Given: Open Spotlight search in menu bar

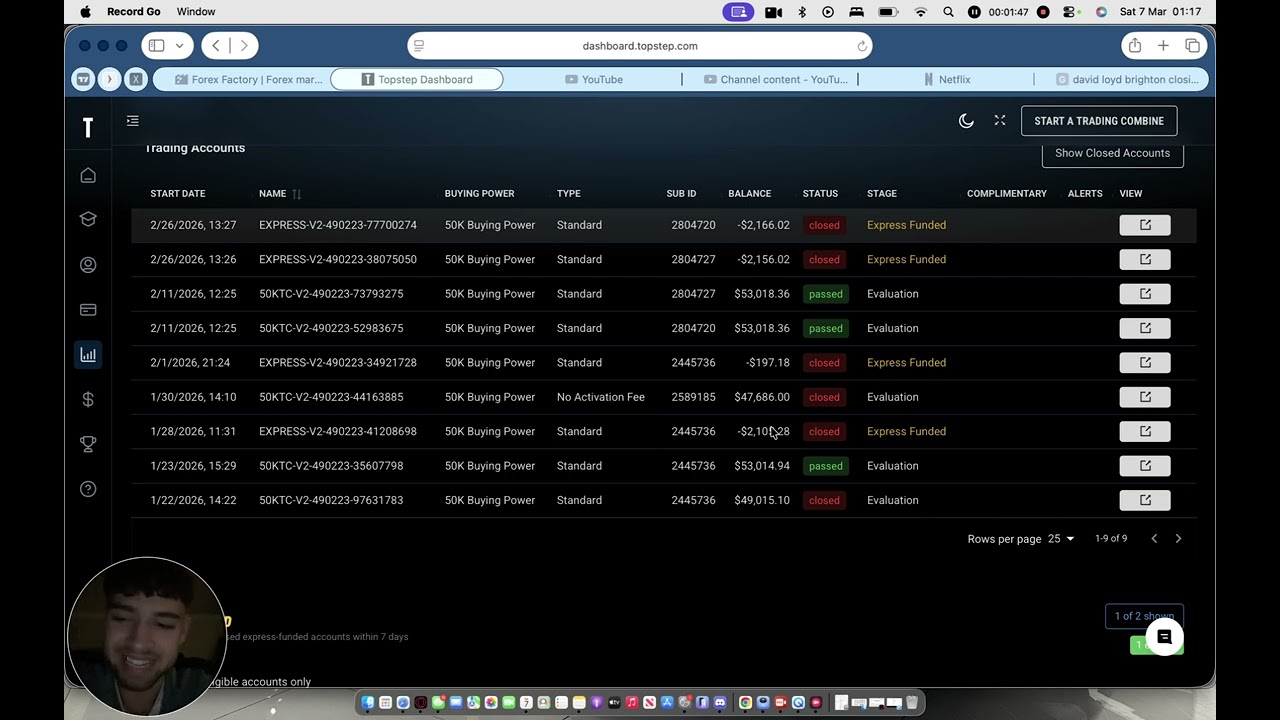Looking at the screenshot, I should pos(948,12).
